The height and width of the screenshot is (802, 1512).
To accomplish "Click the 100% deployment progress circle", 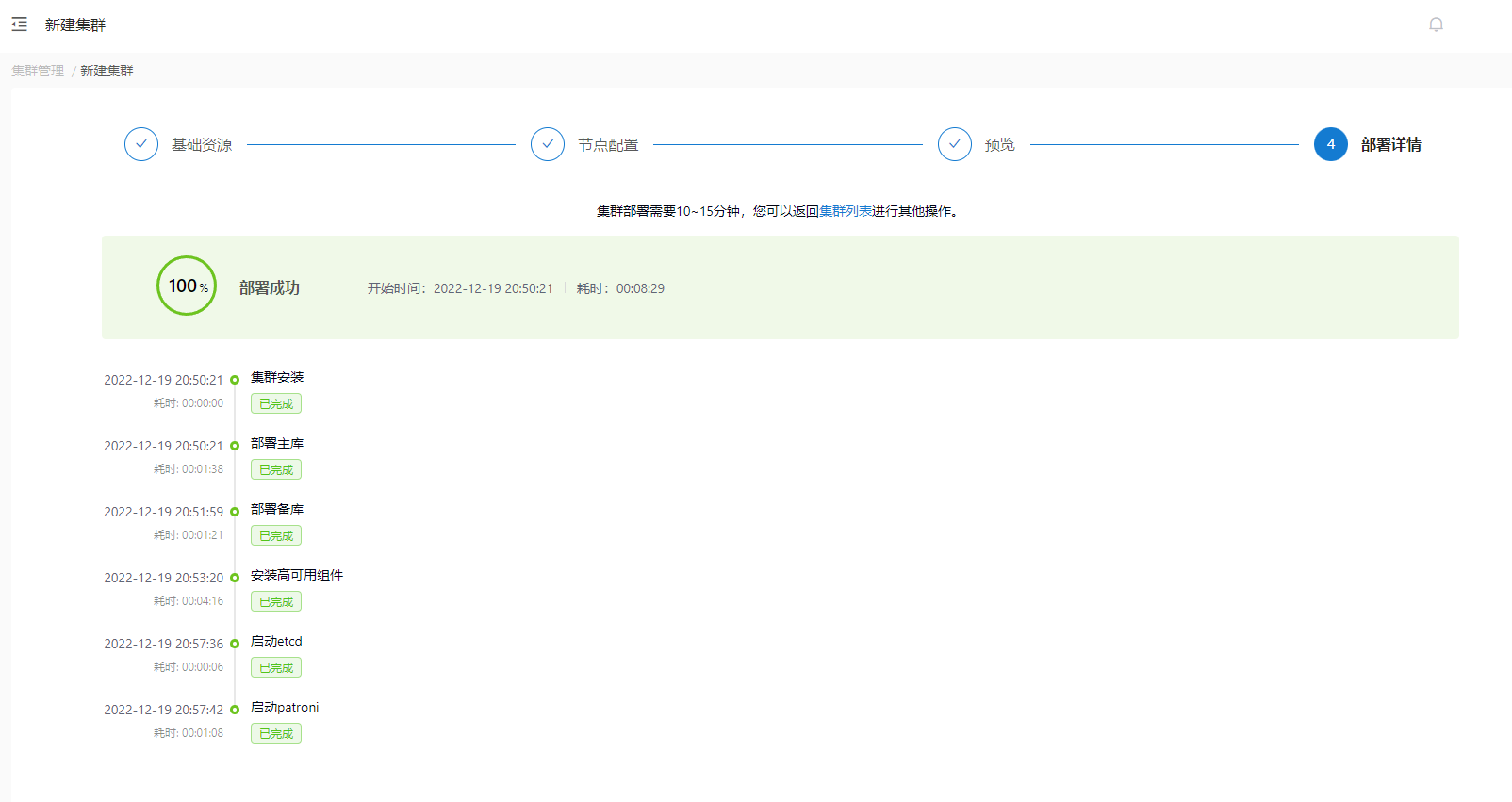I will (187, 286).
